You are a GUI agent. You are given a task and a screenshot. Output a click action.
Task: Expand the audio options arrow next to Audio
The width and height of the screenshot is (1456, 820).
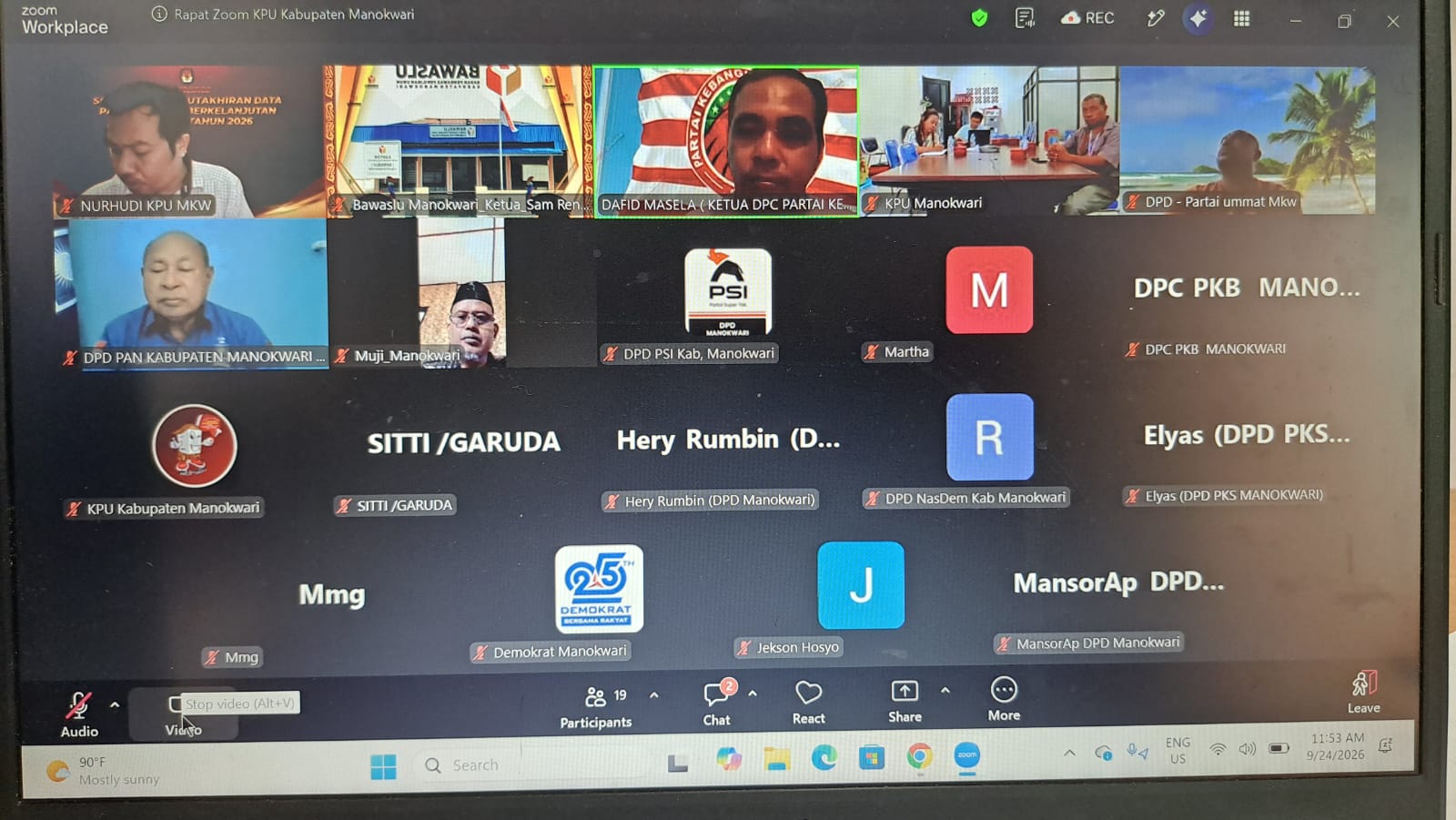(115, 704)
